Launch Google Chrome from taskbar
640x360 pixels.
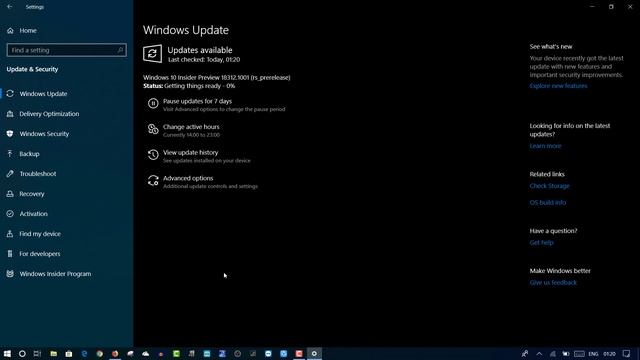tap(100, 353)
